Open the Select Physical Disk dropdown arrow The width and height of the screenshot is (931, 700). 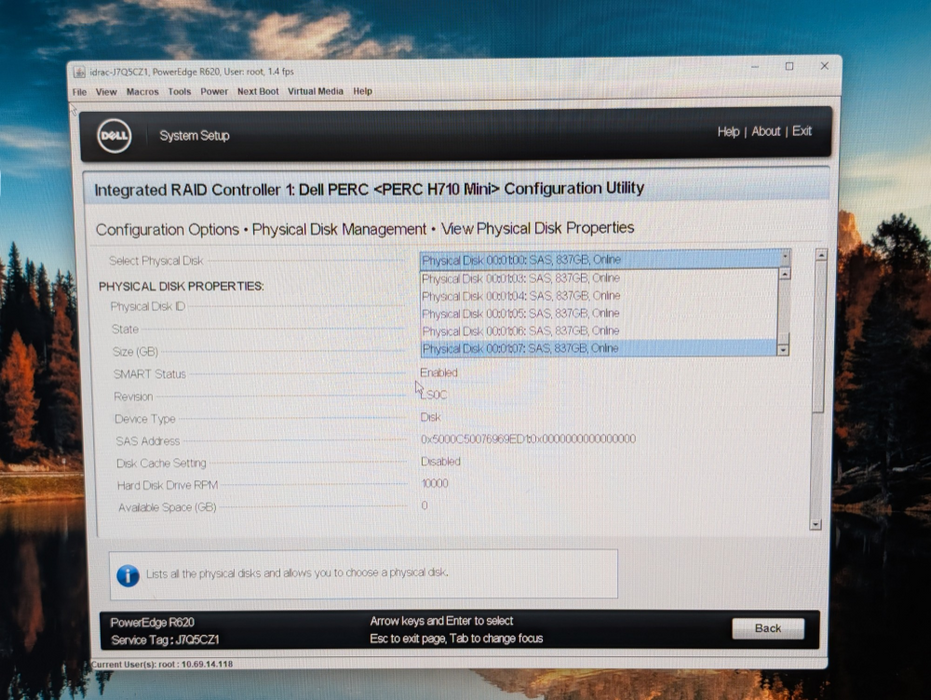coord(784,258)
